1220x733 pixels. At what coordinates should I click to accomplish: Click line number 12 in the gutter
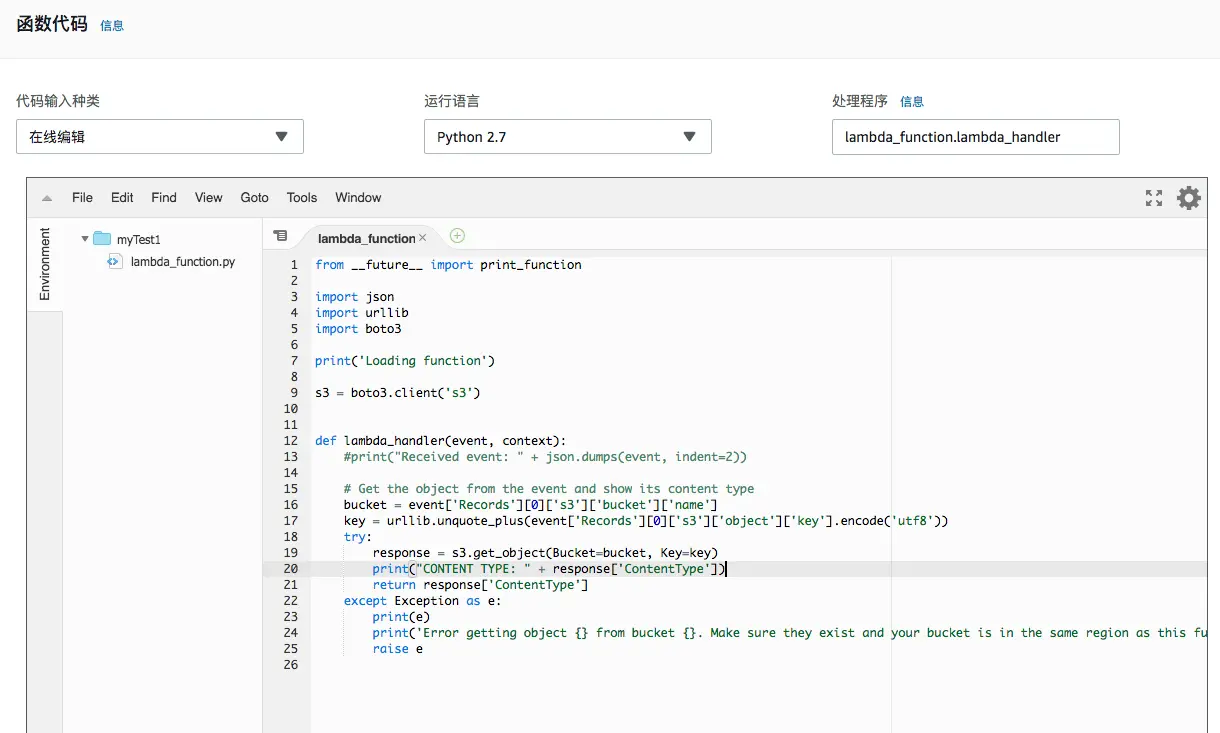(x=291, y=441)
